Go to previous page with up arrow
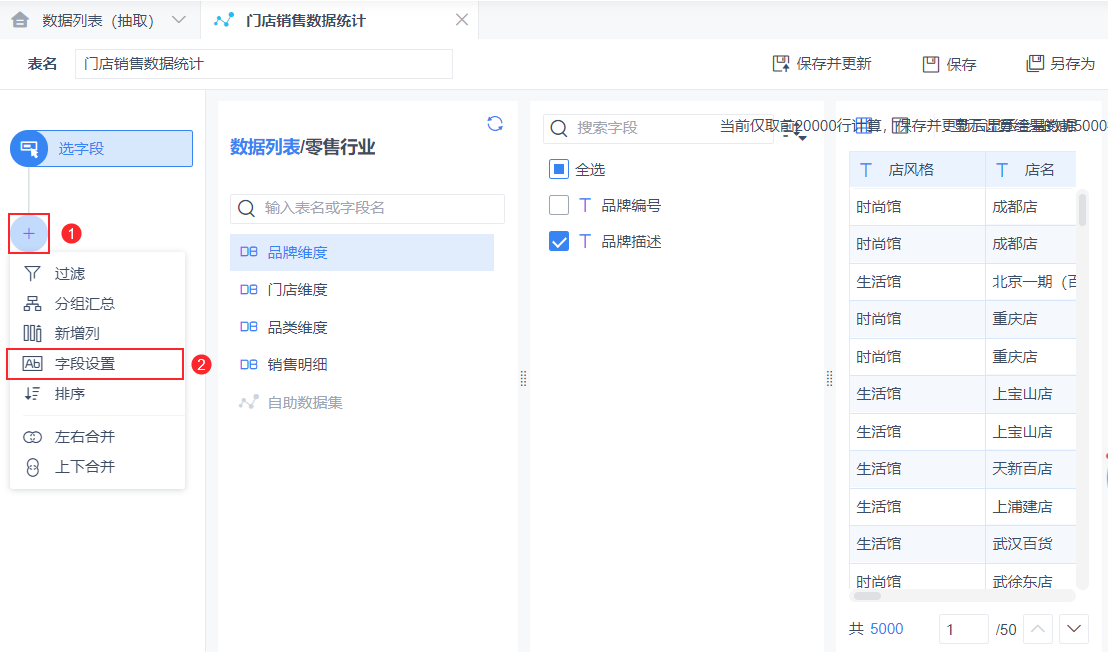The image size is (1108, 652). point(1037,629)
